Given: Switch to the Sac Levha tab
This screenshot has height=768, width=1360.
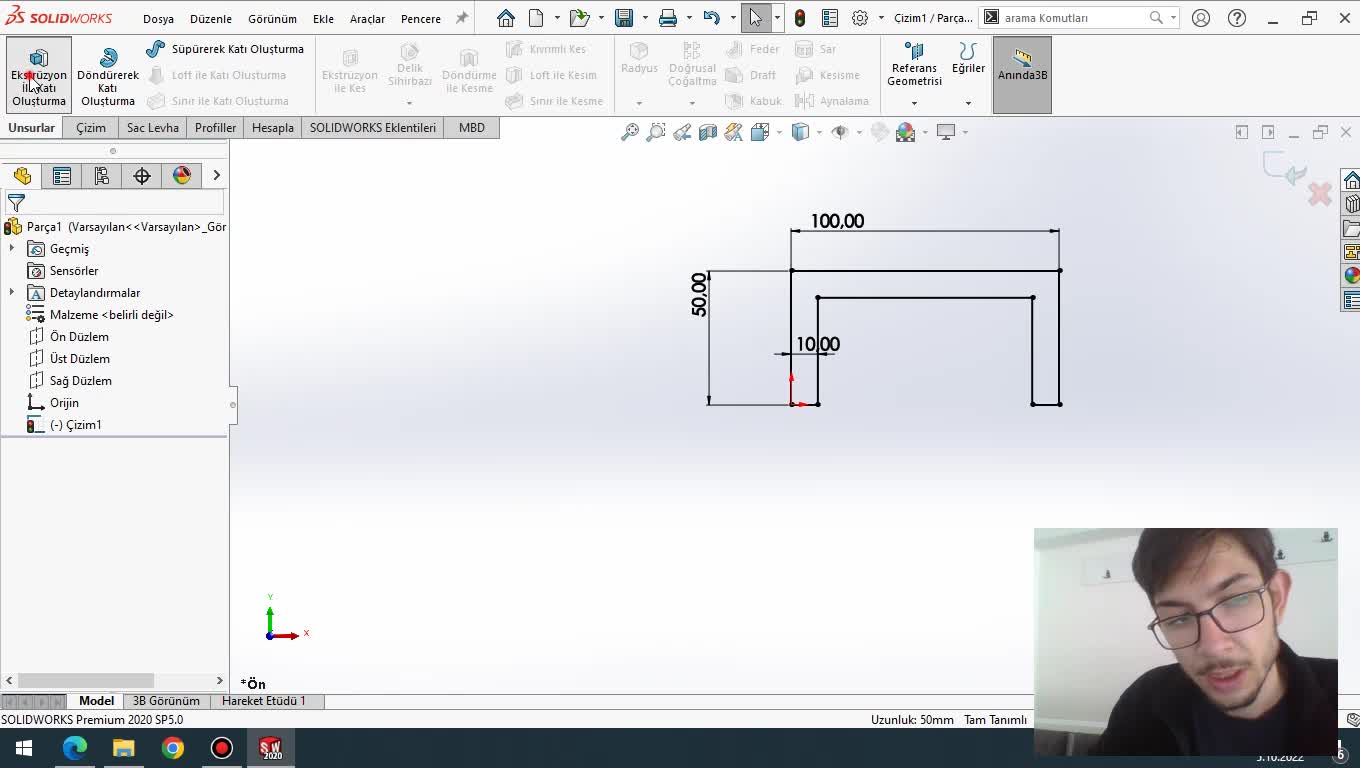Looking at the screenshot, I should point(153,128).
